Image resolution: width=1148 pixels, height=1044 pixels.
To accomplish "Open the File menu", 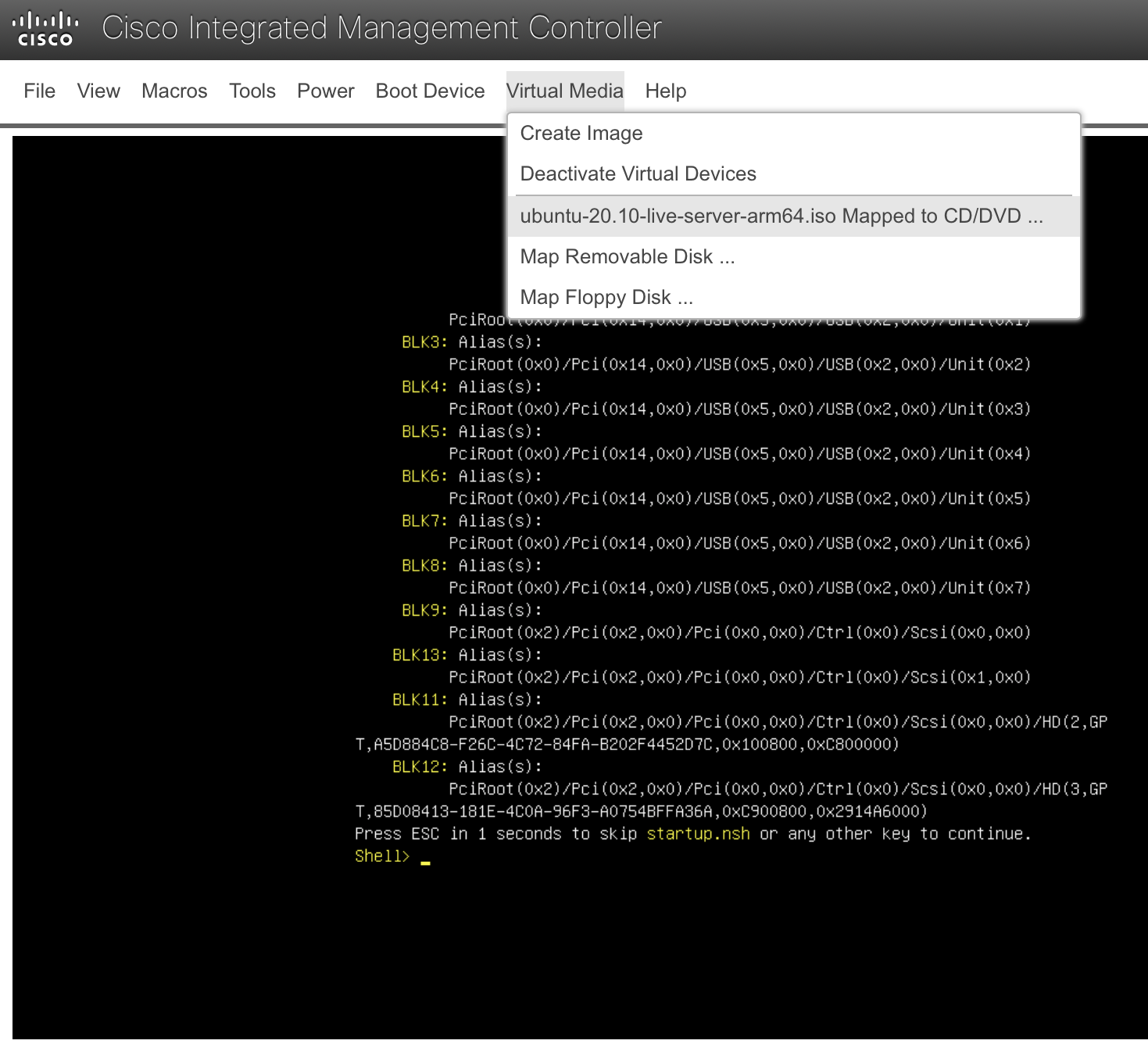I will point(38,91).
